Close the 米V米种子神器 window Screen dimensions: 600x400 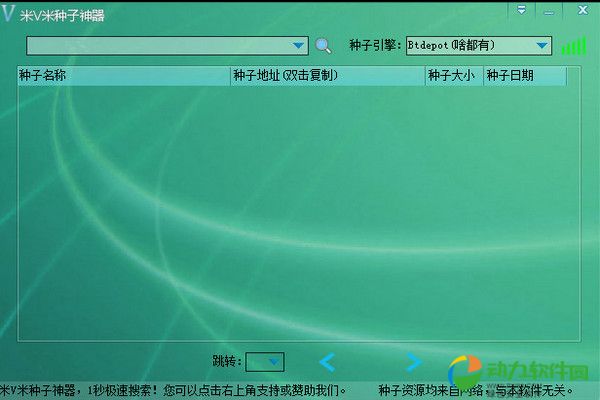click(x=579, y=10)
